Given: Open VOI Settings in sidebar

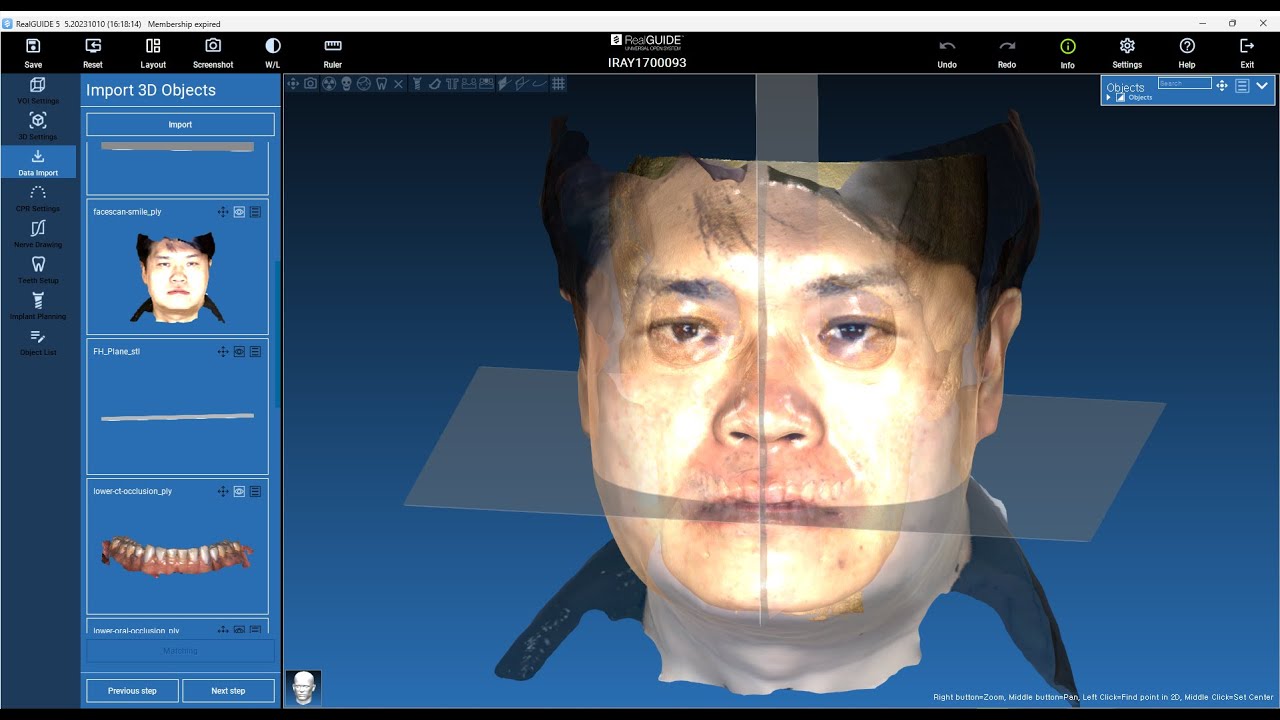Looking at the screenshot, I should tap(38, 91).
